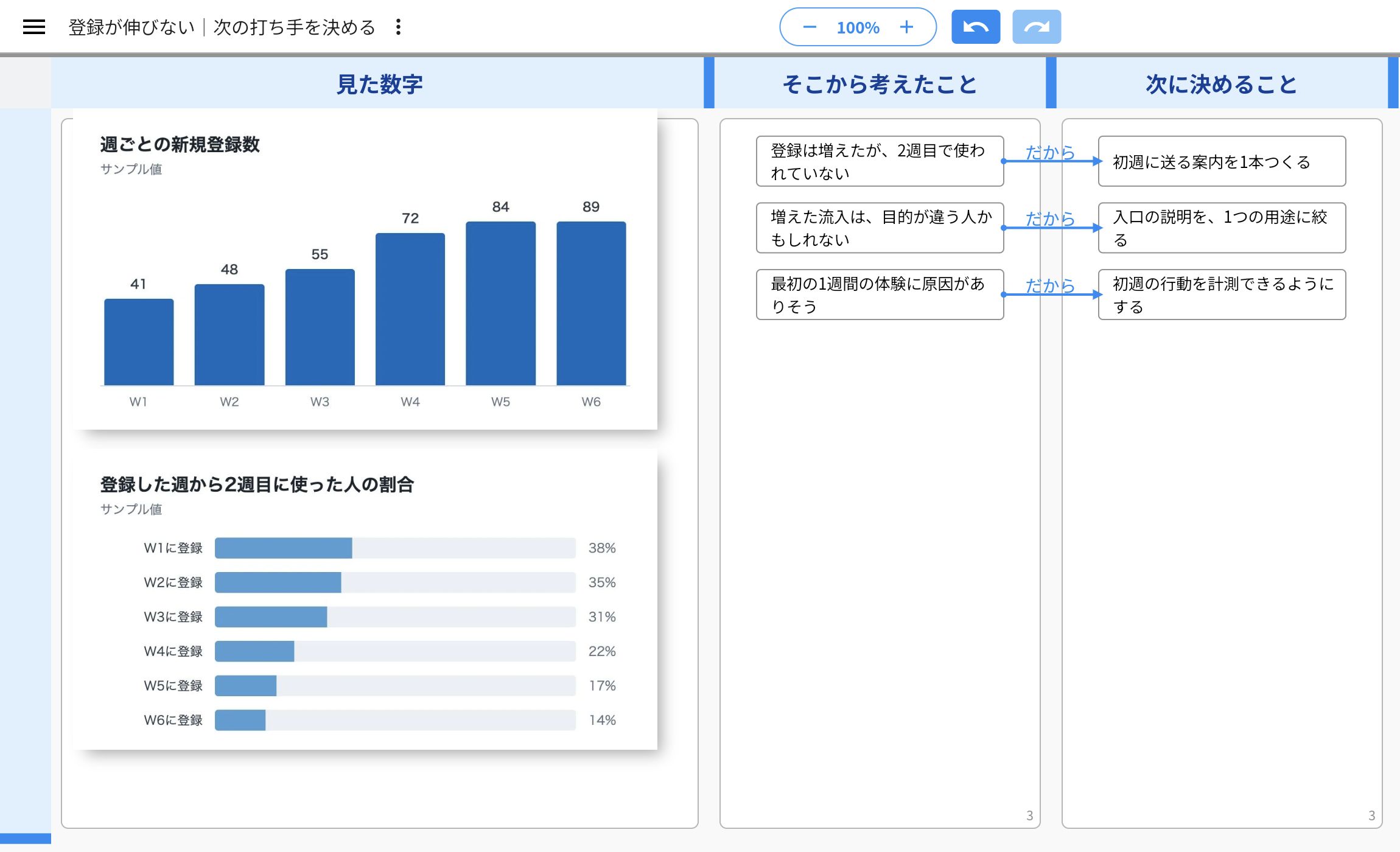Click the だから label on the second arrow
1400x852 pixels.
pos(1050,218)
